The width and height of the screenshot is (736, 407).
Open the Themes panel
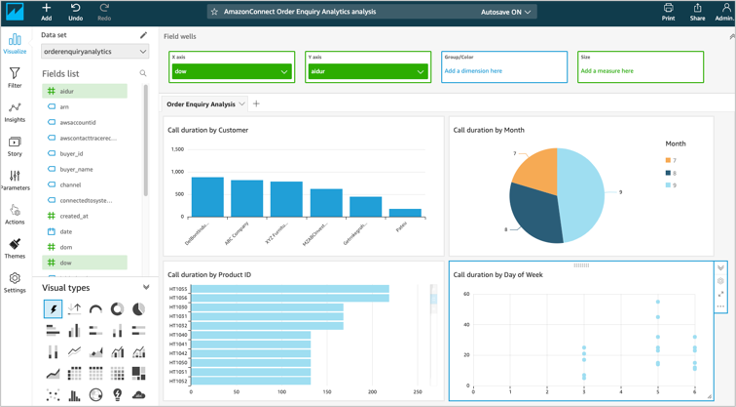(x=15, y=249)
